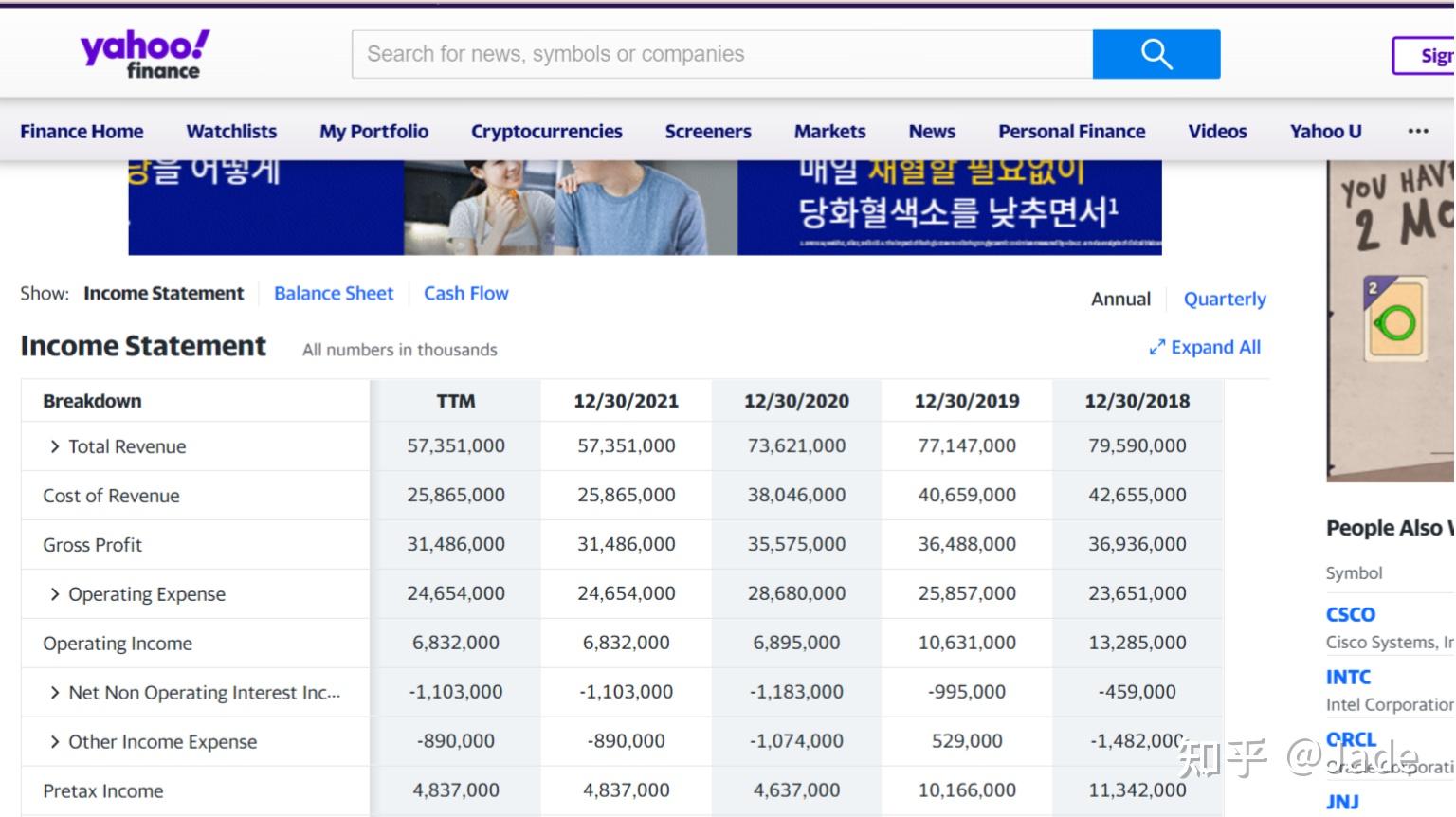Image resolution: width=1456 pixels, height=817 pixels.
Task: Click the INTC Intel Corporation link
Action: point(1348,677)
